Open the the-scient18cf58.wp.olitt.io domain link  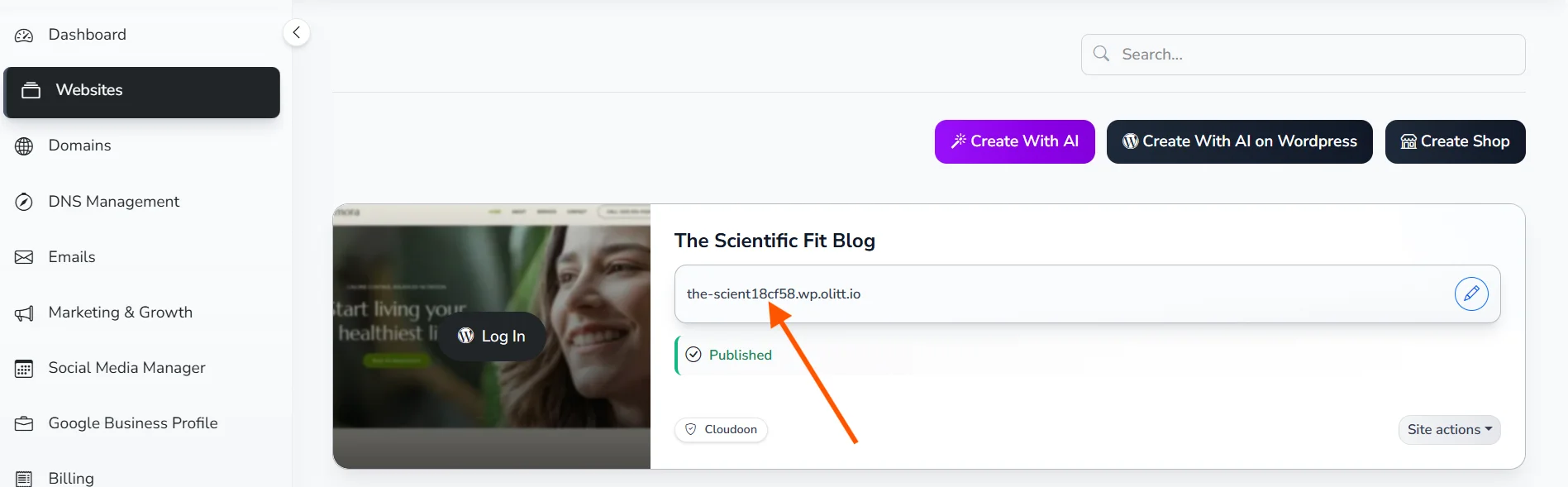[x=773, y=294]
